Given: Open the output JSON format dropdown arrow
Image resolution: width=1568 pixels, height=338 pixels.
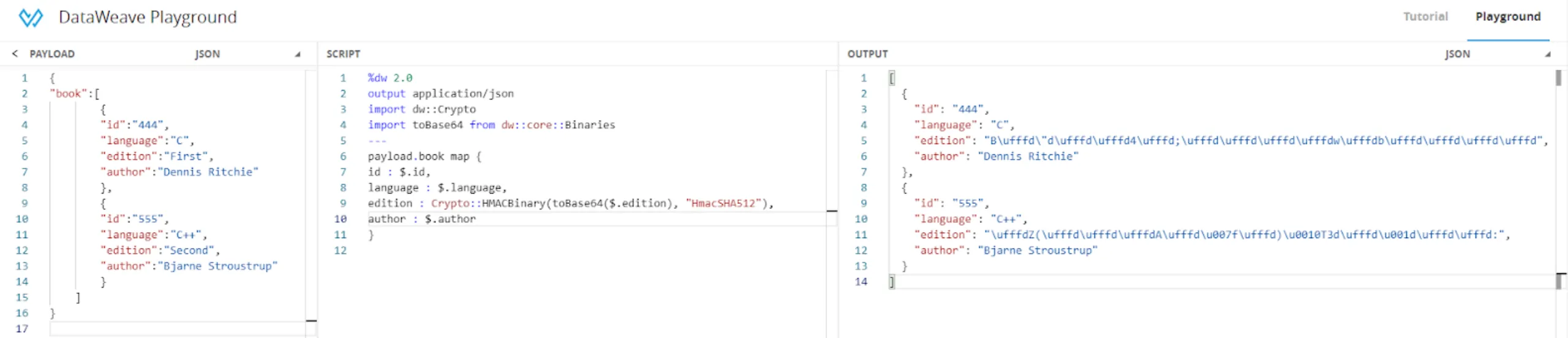Looking at the screenshot, I should point(1547,54).
